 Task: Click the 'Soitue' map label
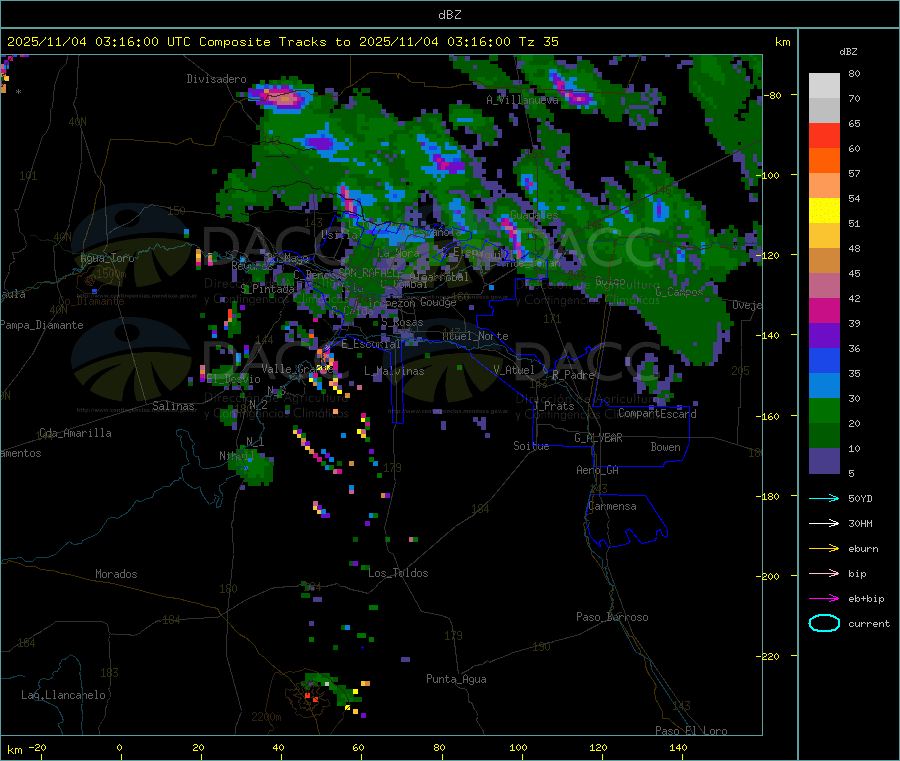click(531, 446)
